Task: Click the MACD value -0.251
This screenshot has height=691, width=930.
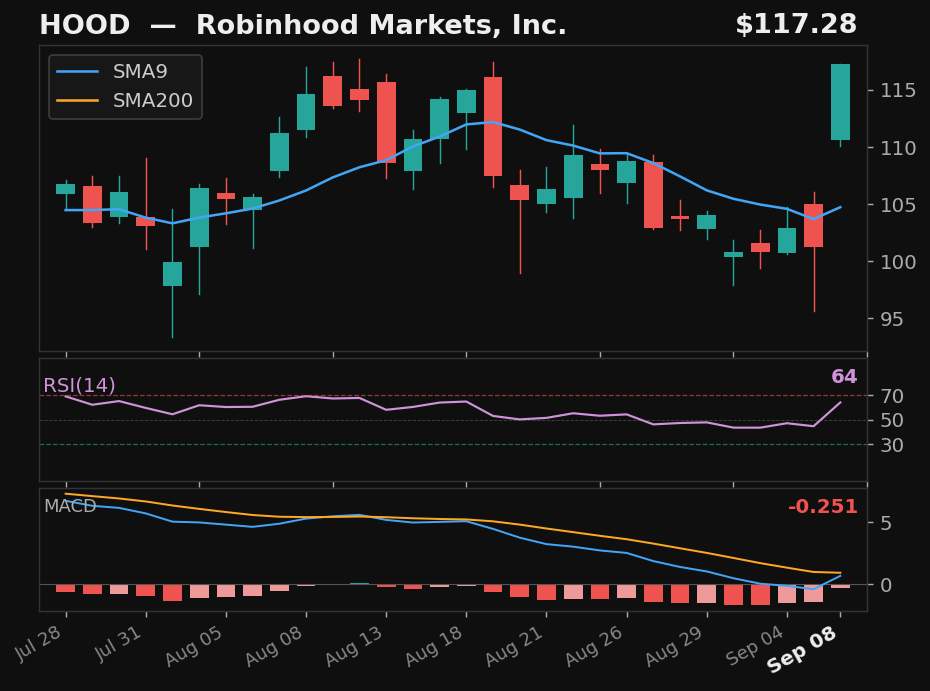Action: [823, 507]
